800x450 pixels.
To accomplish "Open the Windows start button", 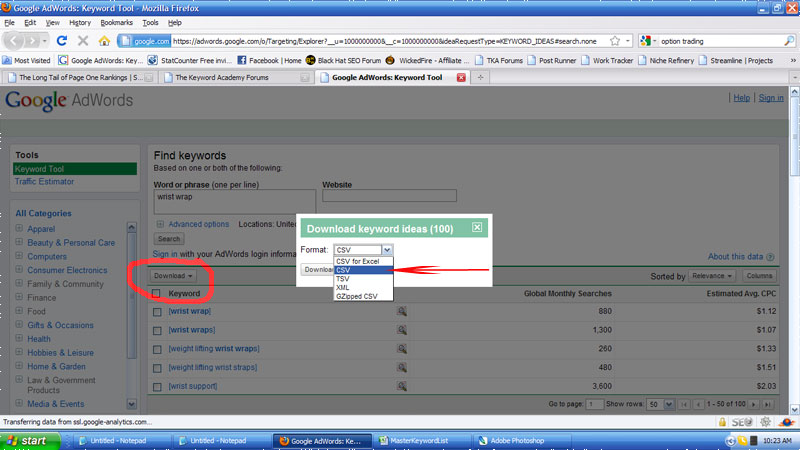I will tap(30, 441).
